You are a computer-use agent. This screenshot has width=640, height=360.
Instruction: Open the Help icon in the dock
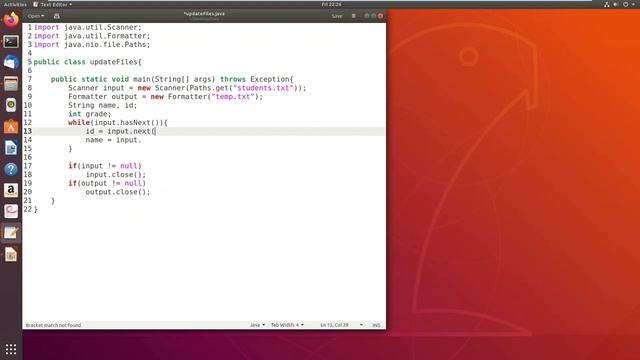pyautogui.click(x=11, y=169)
